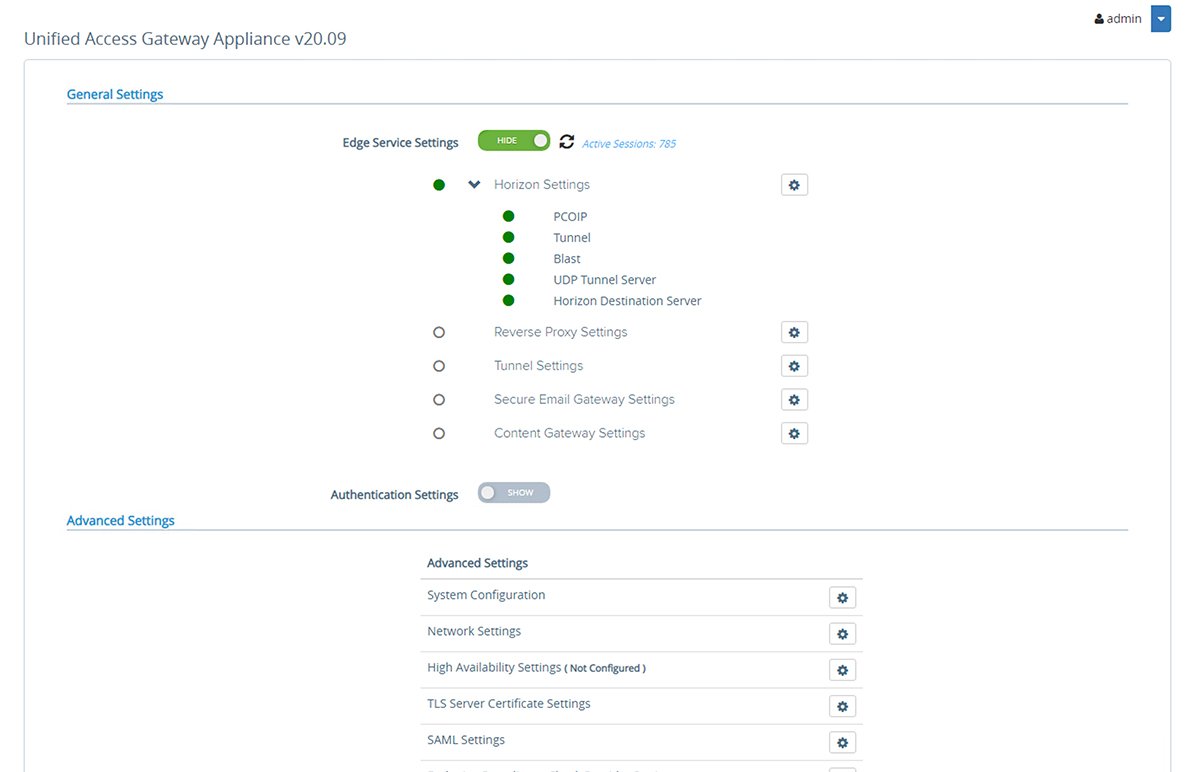Open Network Settings gear icon
Image resolution: width=1200 pixels, height=772 pixels.
point(842,633)
